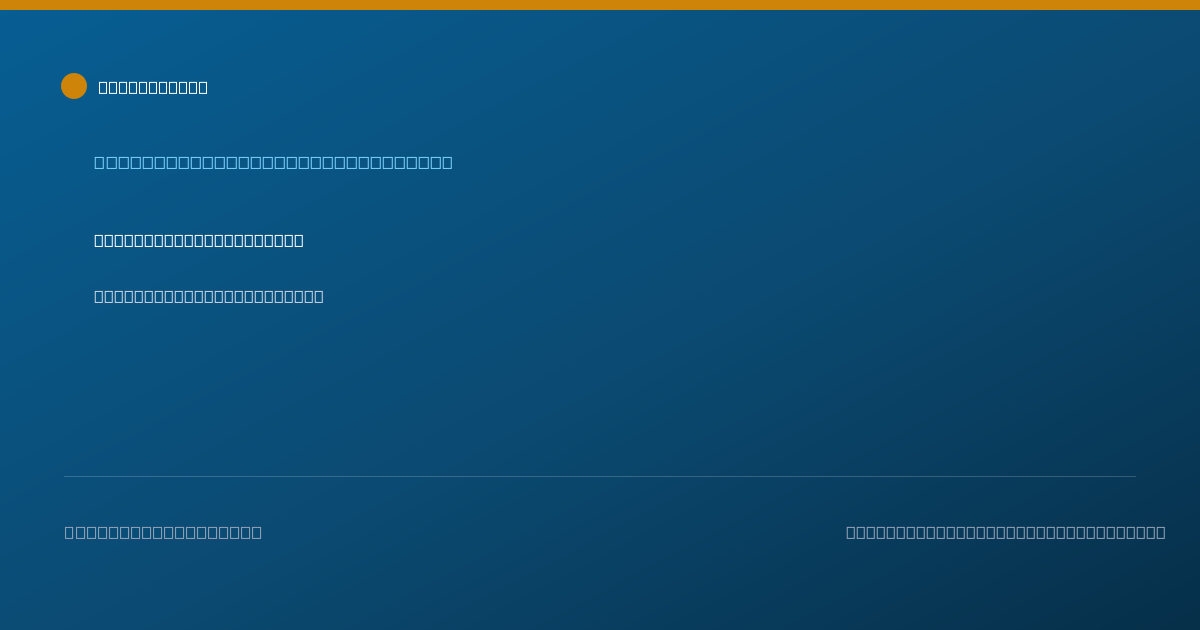
Task: Click the light blue headline text line
Action: tap(273, 162)
